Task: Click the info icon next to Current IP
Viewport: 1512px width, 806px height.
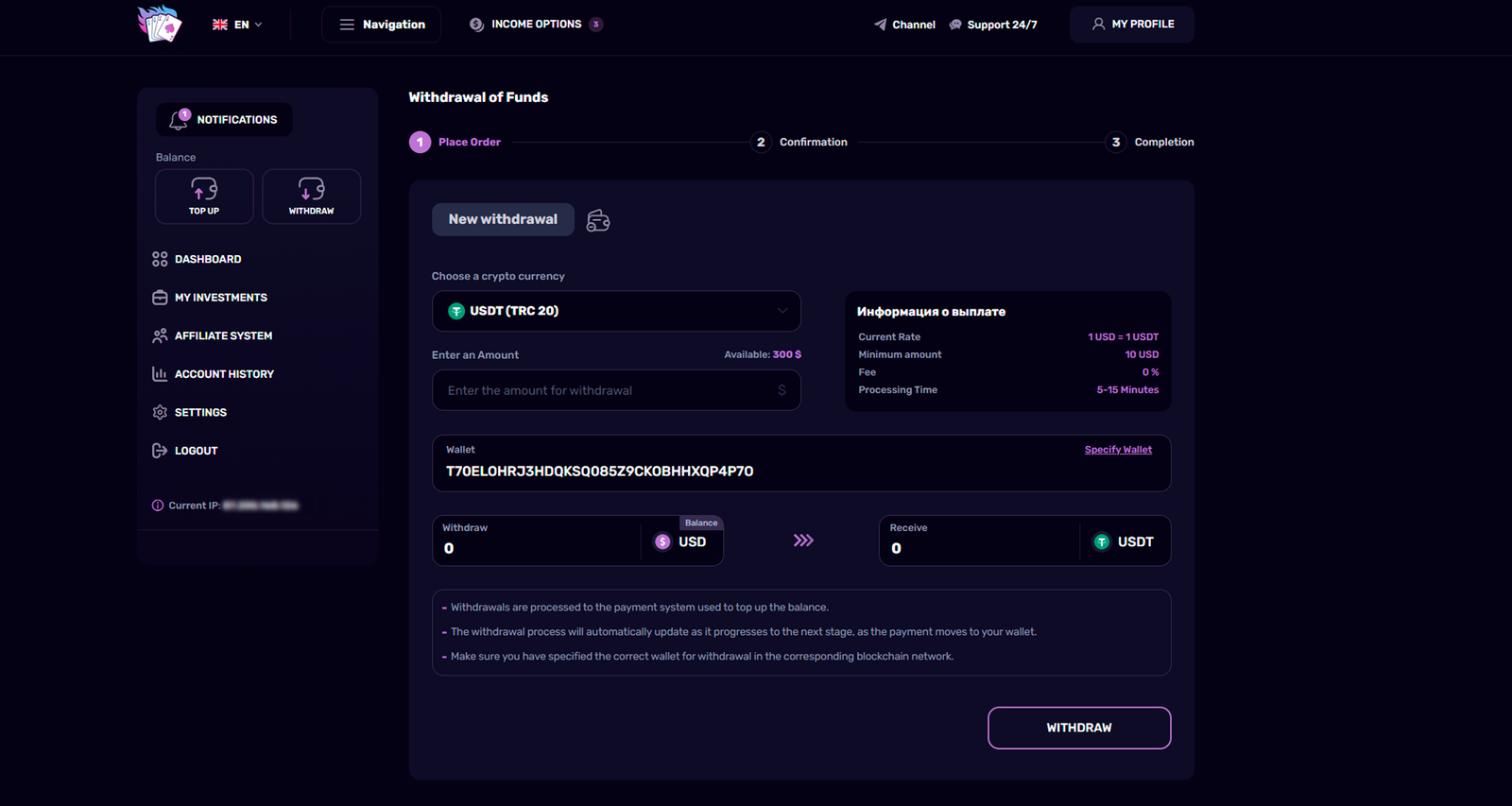Action: [x=158, y=506]
